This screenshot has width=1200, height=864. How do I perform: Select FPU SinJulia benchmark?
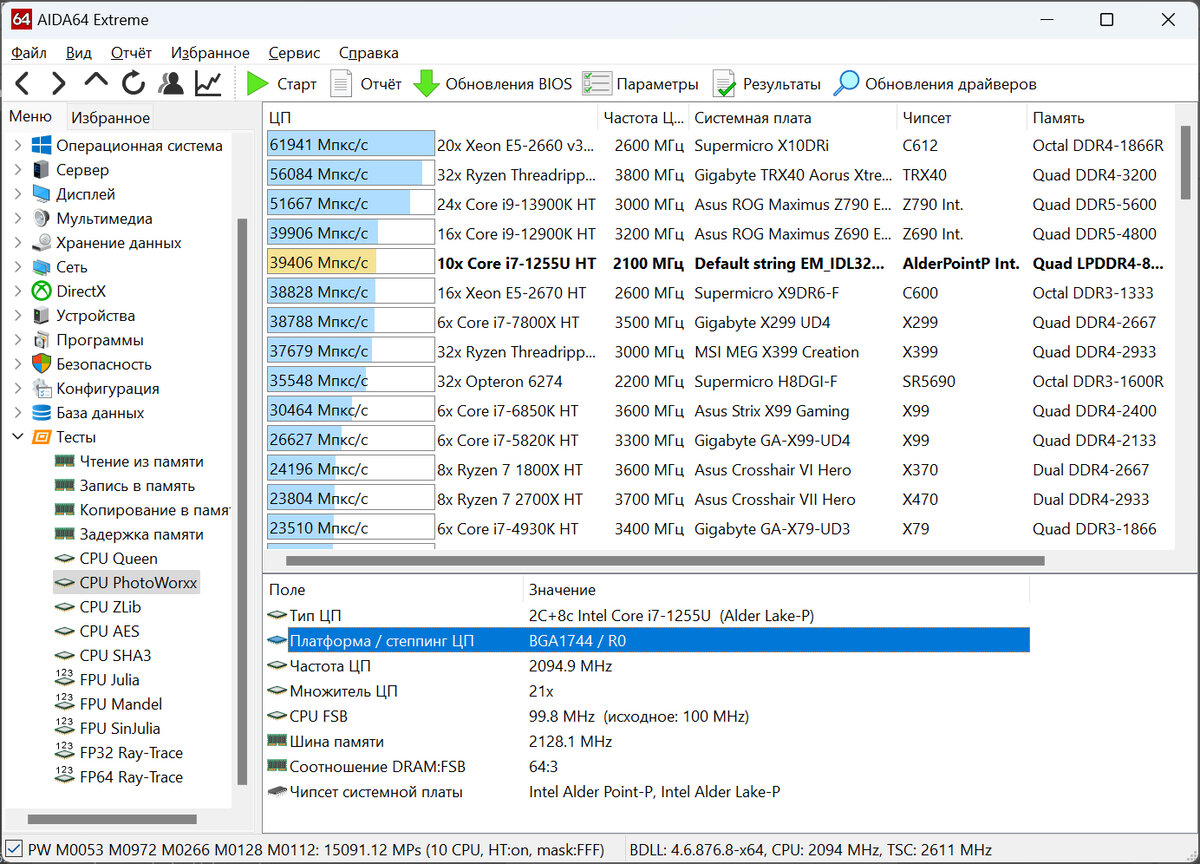tap(119, 729)
